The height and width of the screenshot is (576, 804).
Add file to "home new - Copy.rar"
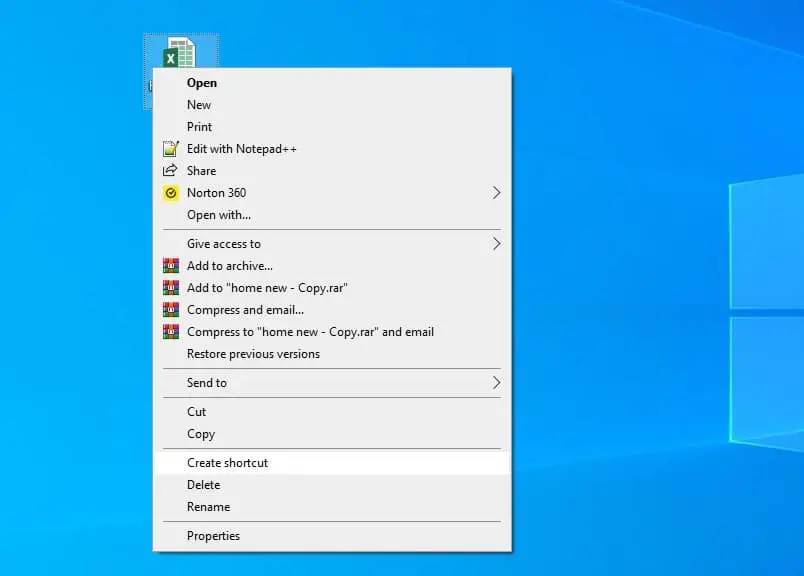[x=267, y=288]
